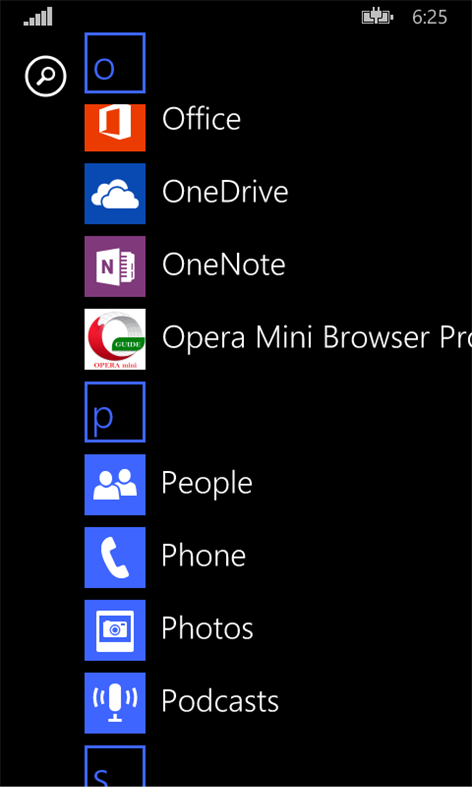Select the Podcasts label text

[220, 701]
